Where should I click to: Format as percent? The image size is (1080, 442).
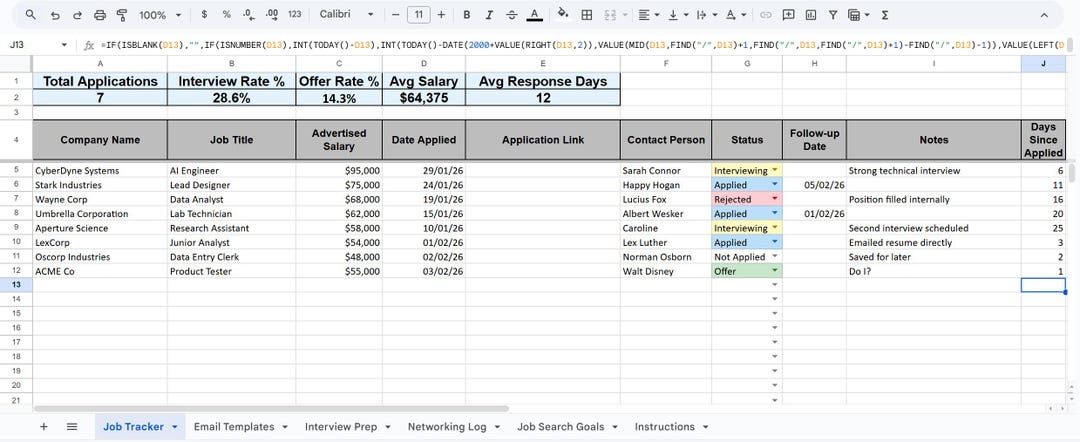pyautogui.click(x=227, y=14)
